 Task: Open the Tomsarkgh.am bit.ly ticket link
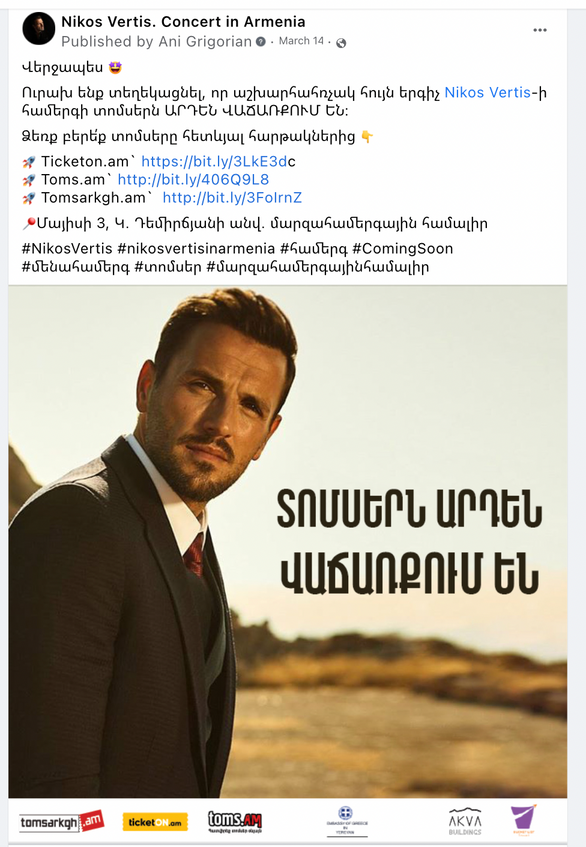coord(232,198)
